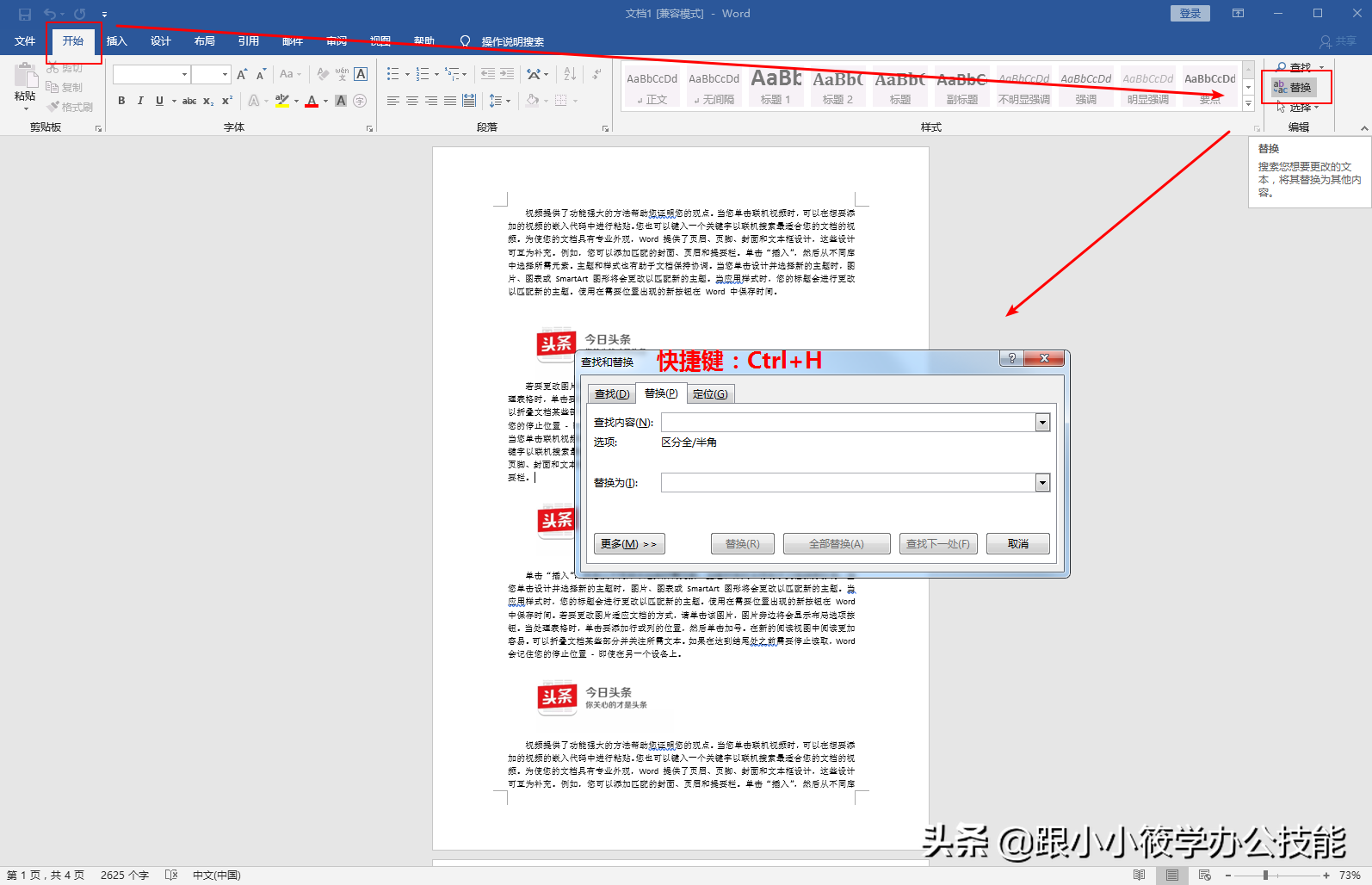Open the 设计 ribbon tab
This screenshot has width=1372, height=885.
161,41
